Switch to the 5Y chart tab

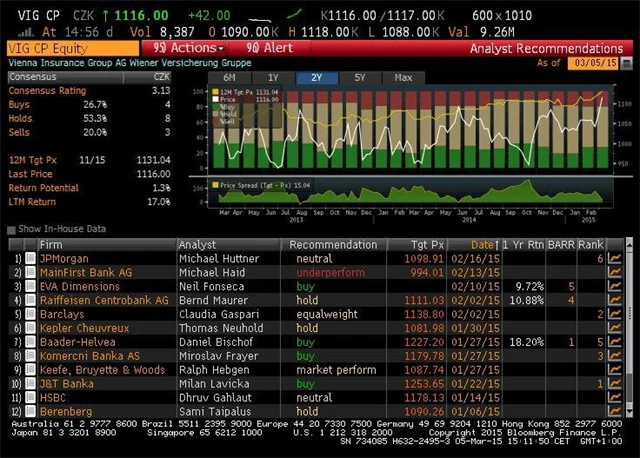click(x=362, y=77)
